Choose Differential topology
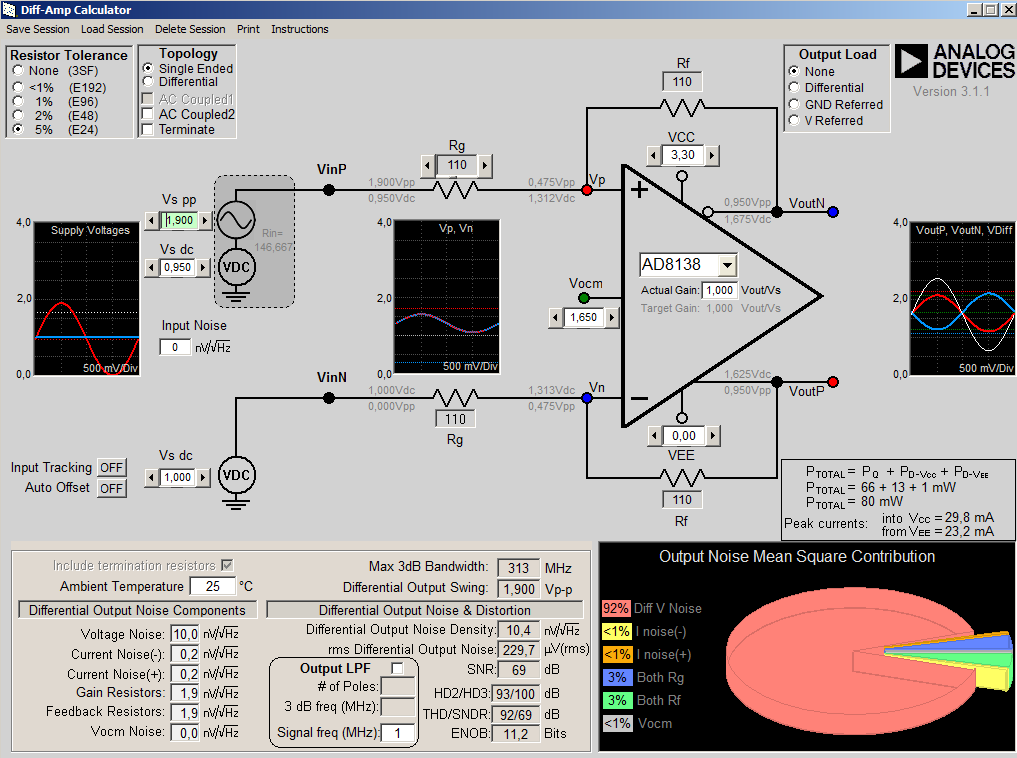The width and height of the screenshot is (1017, 758). 148,82
